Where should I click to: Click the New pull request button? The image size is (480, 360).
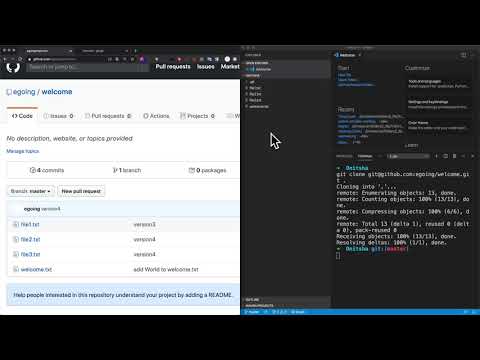(x=81, y=191)
